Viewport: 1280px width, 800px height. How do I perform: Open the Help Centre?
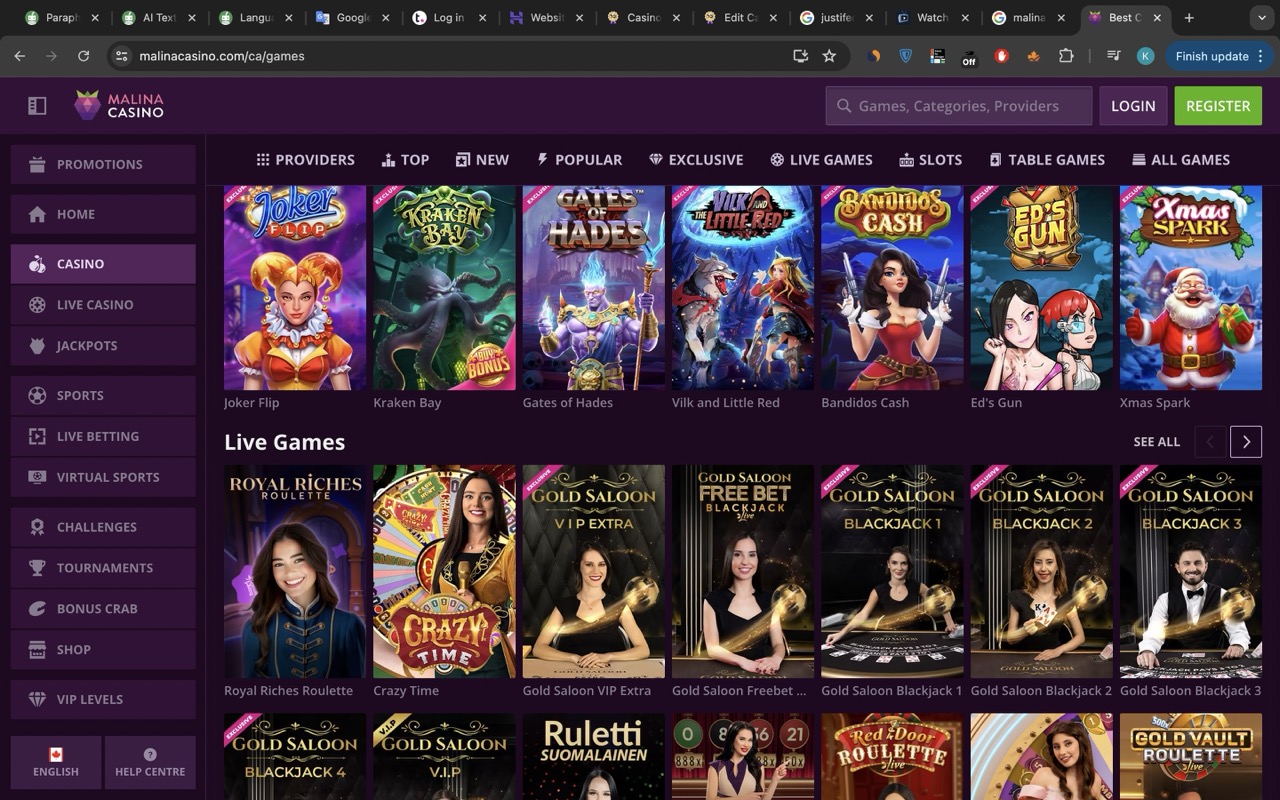(x=150, y=762)
